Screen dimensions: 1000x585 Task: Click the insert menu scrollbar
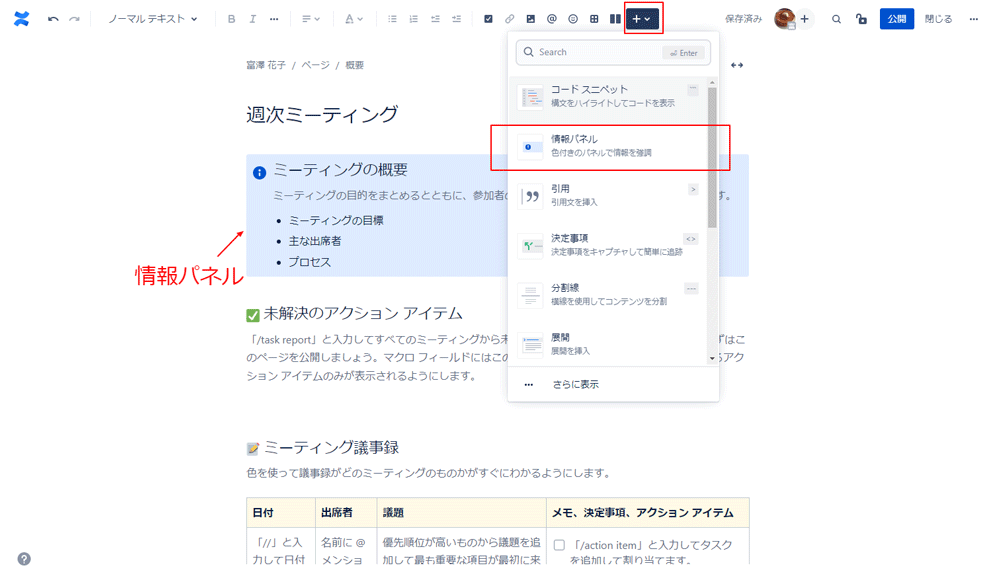click(712, 157)
